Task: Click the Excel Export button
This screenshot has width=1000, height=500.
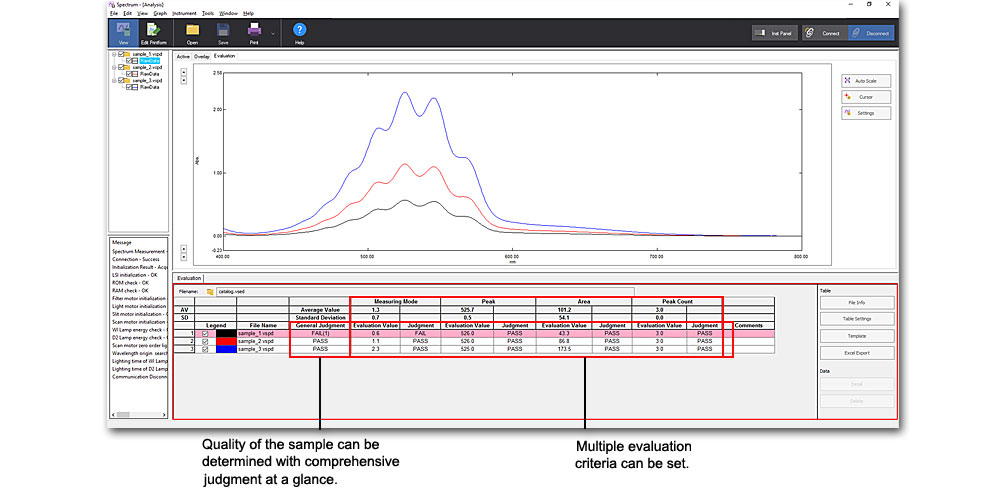Action: click(x=856, y=353)
